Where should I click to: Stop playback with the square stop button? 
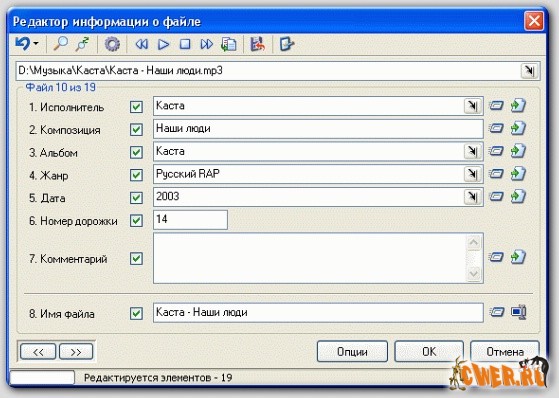click(185, 44)
